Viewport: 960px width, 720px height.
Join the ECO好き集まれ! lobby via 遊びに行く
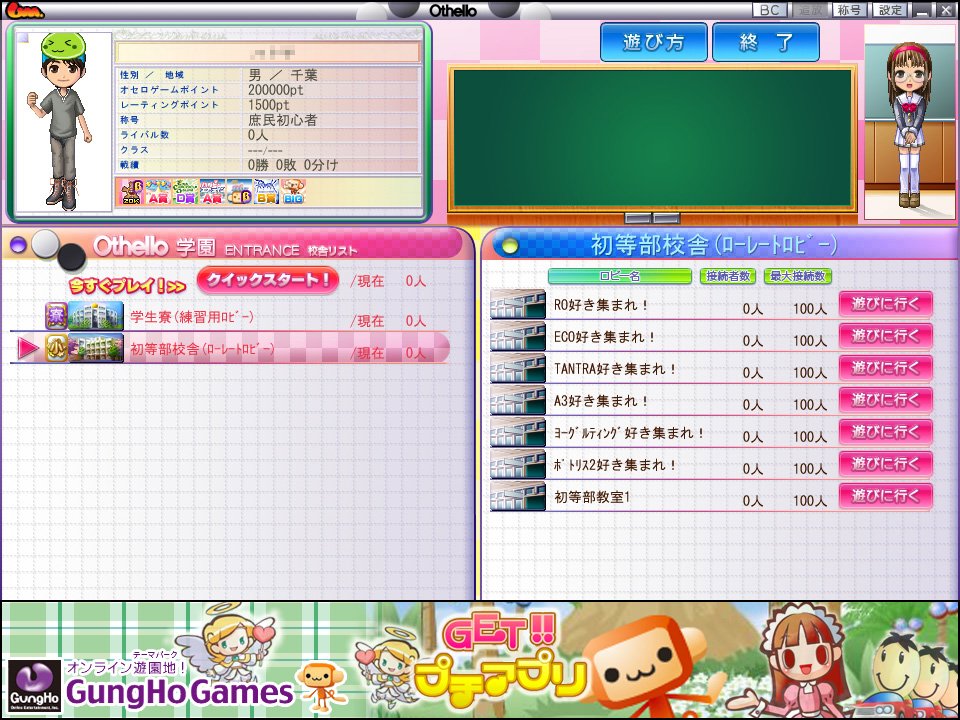tap(885, 336)
